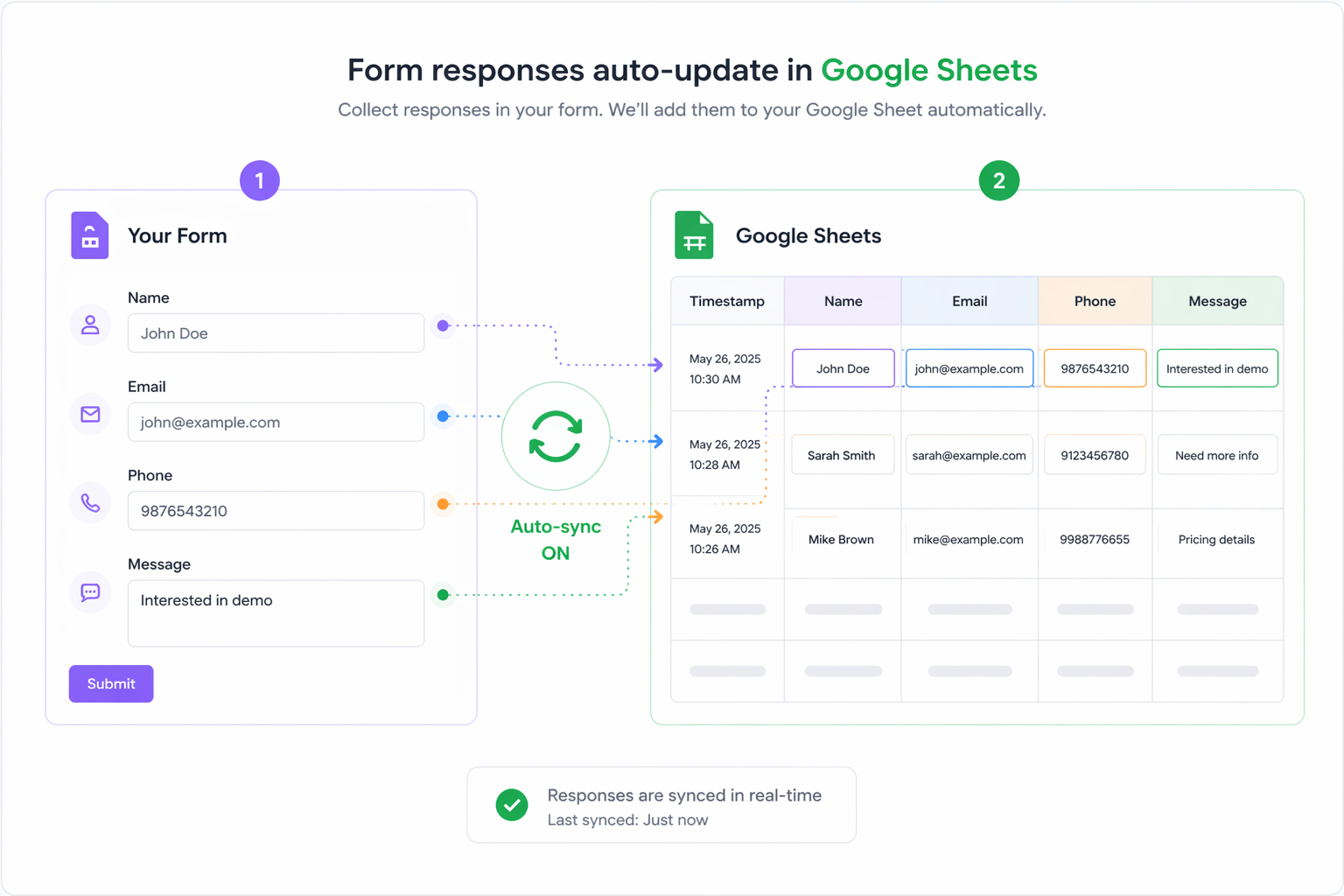Expand the Timestamp column header
This screenshot has width=1344, height=896.
[x=727, y=300]
